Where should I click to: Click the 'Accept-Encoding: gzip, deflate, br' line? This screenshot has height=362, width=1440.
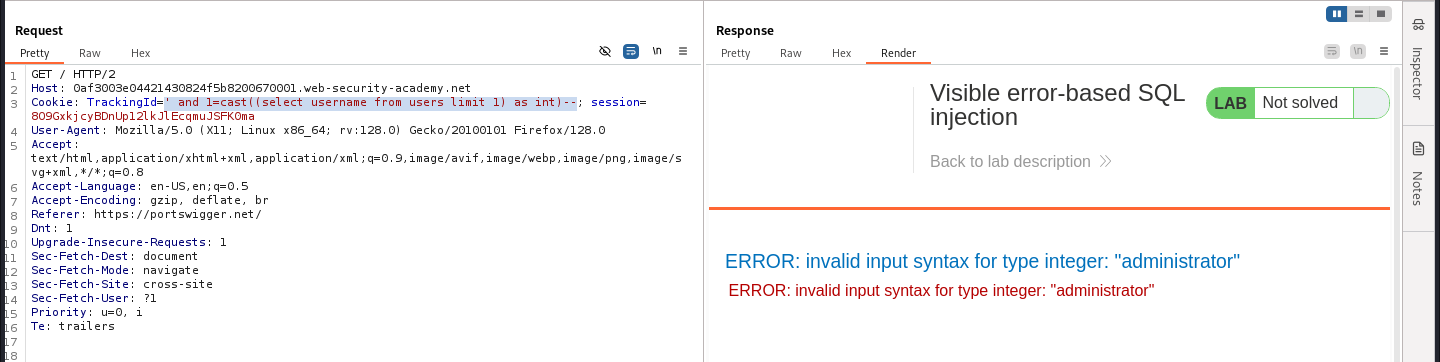click(150, 200)
